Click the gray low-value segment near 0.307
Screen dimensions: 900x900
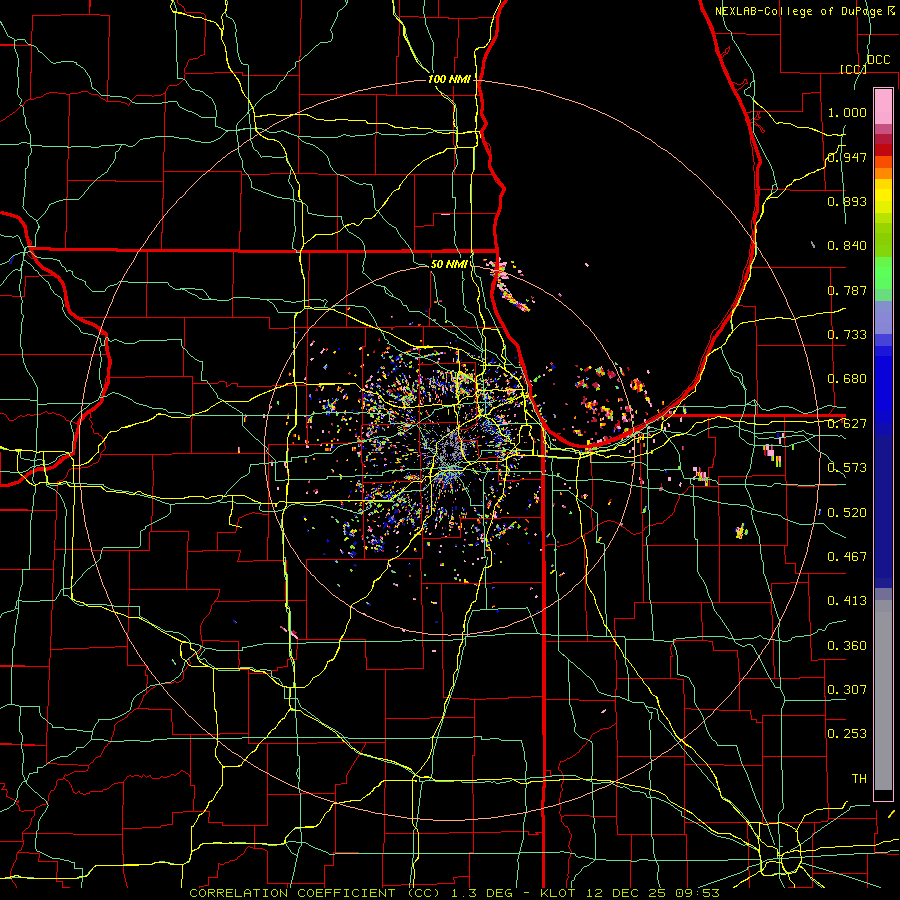(x=883, y=695)
